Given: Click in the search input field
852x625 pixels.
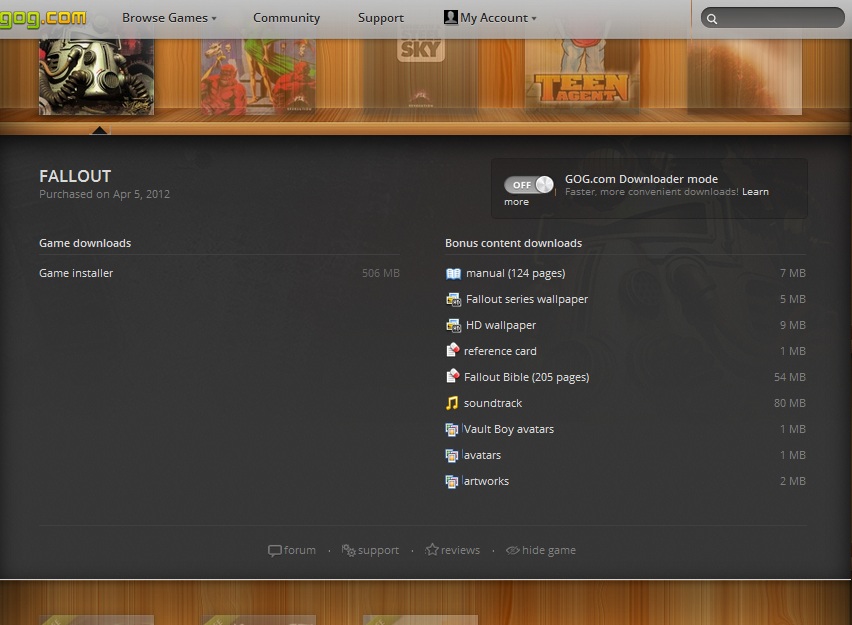Looking at the screenshot, I should click(773, 18).
